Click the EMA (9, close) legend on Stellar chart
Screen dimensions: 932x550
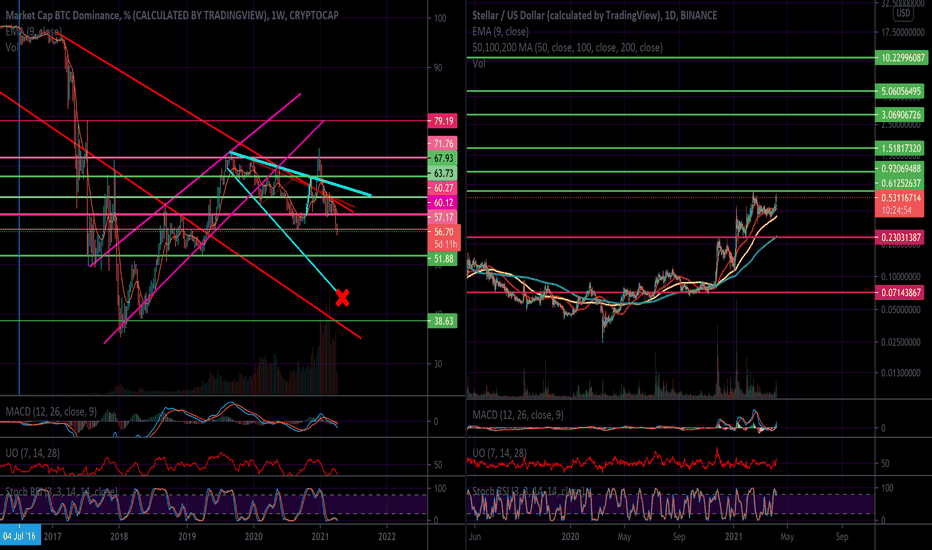500,32
